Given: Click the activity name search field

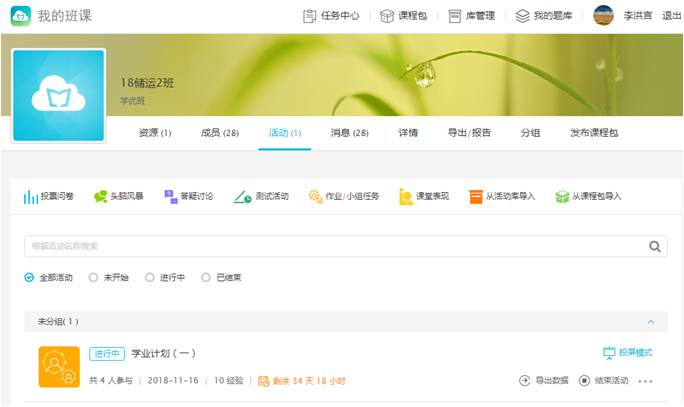Looking at the screenshot, I should (x=335, y=246).
